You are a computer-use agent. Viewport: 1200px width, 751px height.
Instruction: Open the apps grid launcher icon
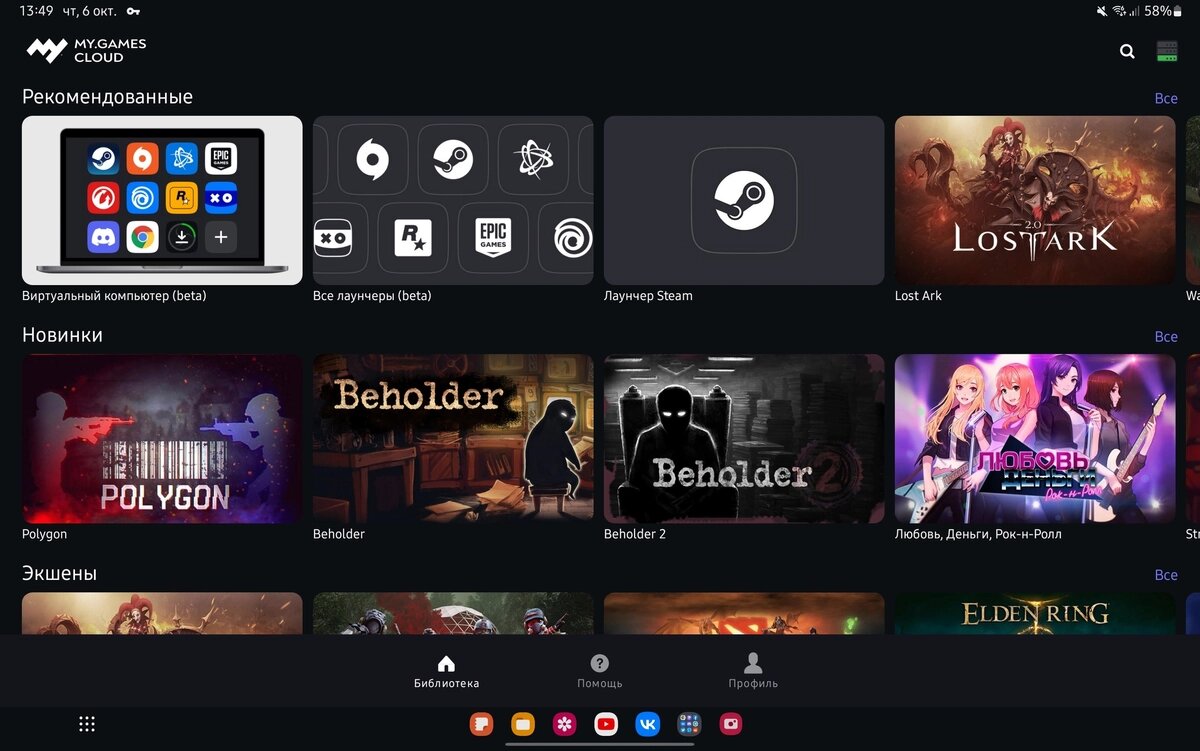click(87, 724)
